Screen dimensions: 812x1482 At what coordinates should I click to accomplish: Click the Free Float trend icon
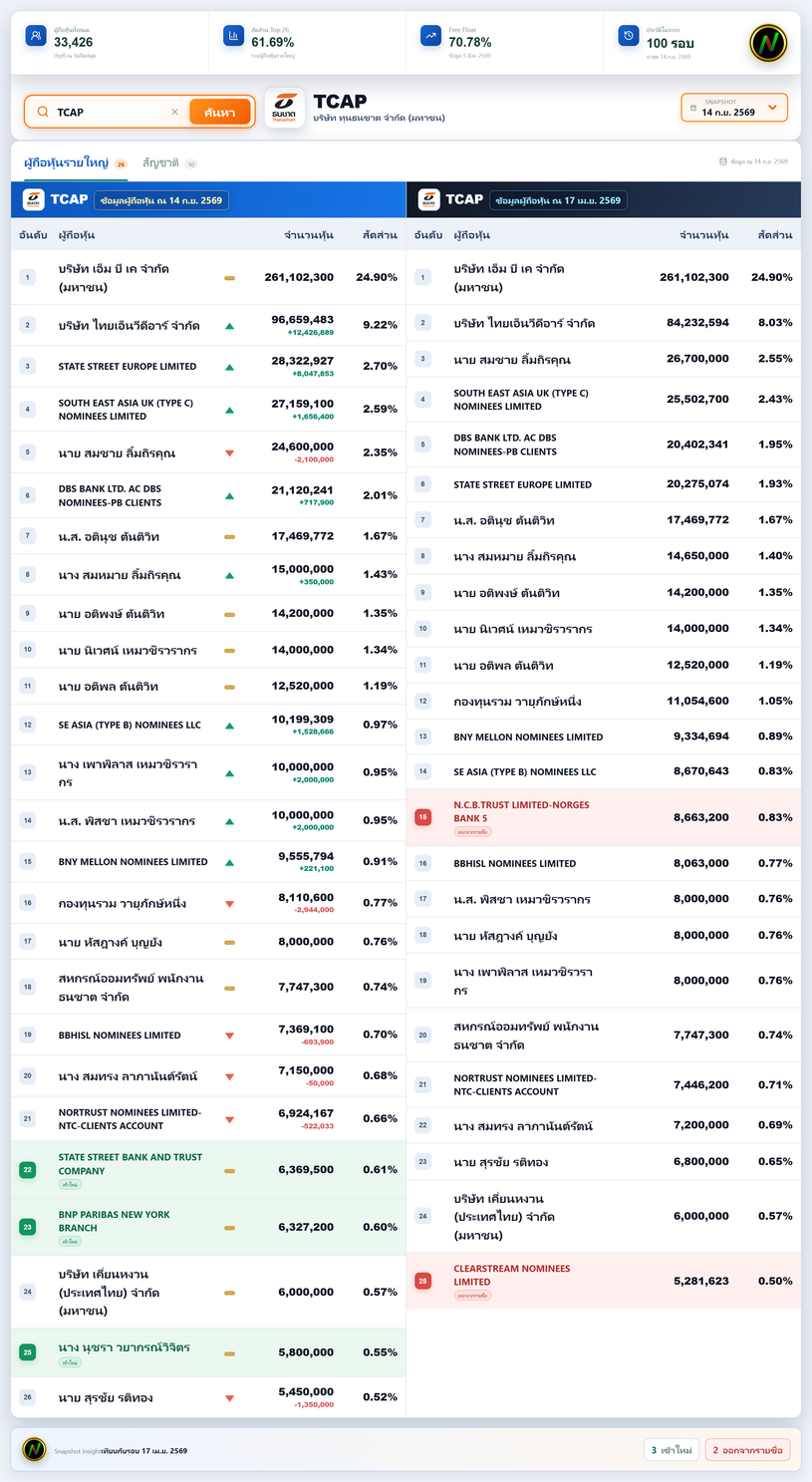430,36
